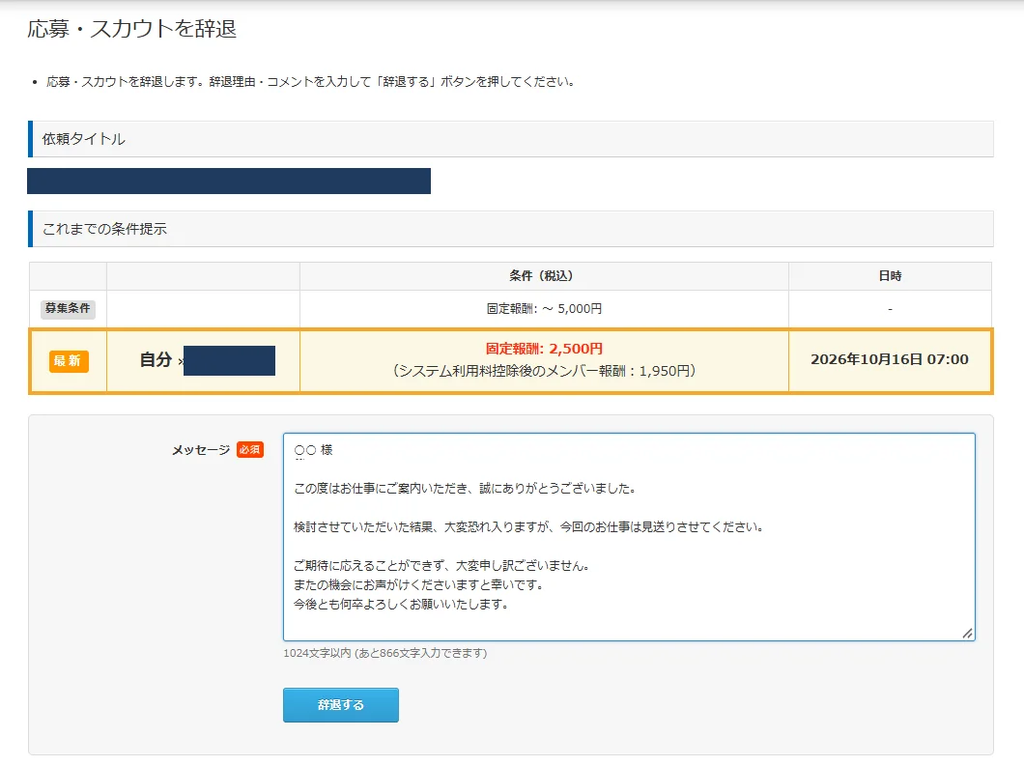Image resolution: width=1024 pixels, height=763 pixels.
Task: Click the 最新 orange badge
Action: [x=69, y=361]
